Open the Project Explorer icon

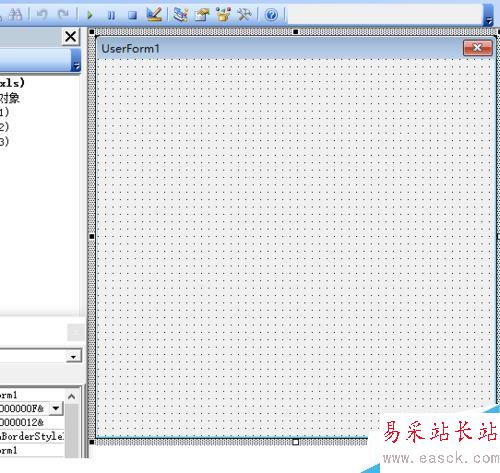[181, 15]
